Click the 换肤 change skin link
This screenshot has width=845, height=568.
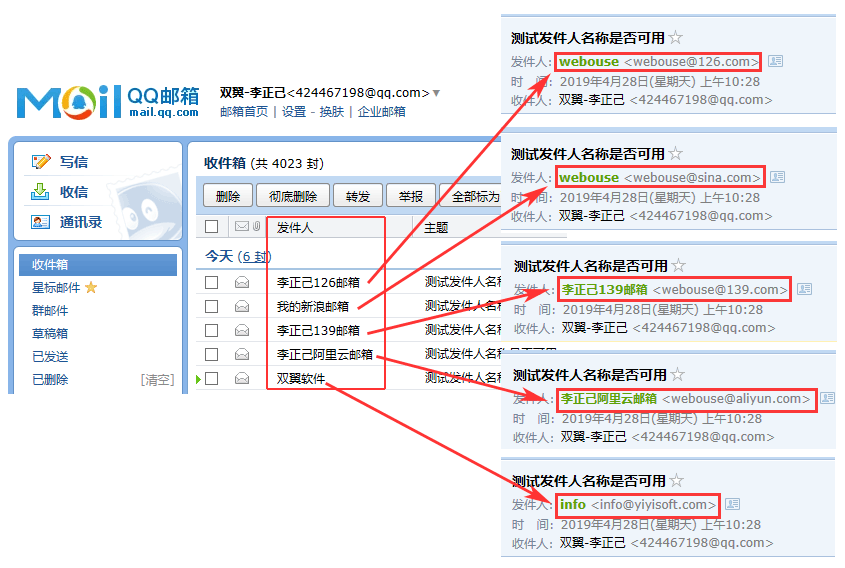click(x=331, y=112)
